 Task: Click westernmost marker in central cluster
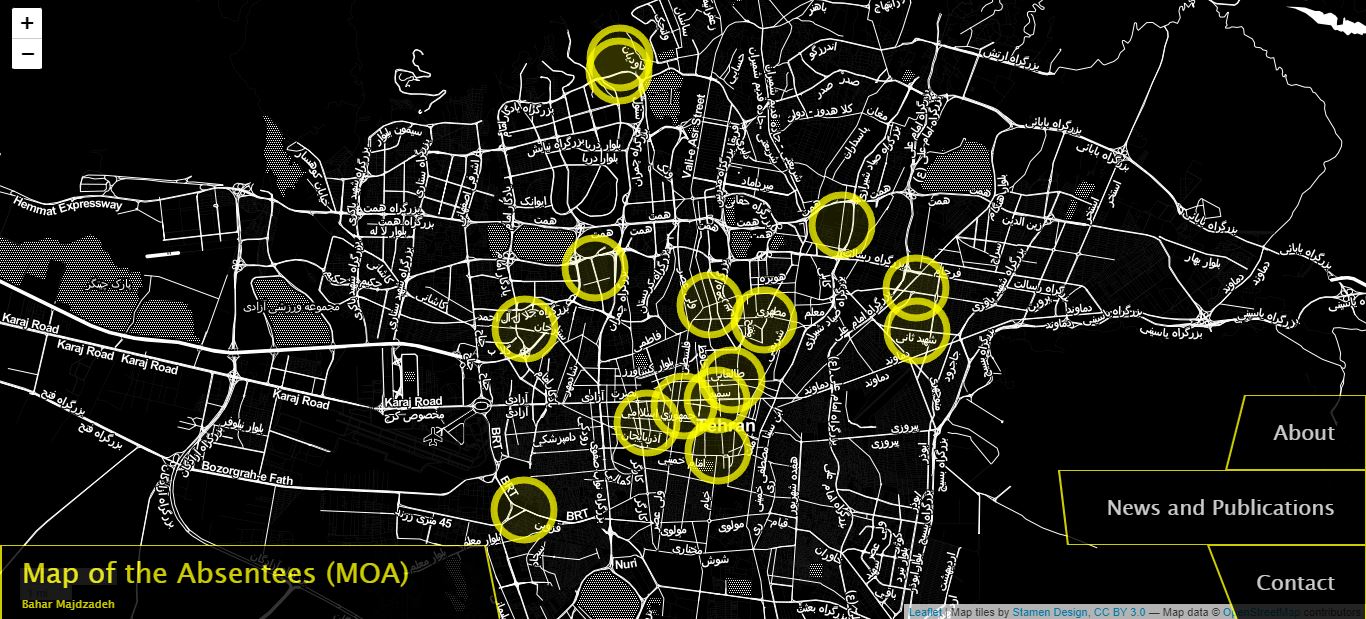coord(524,329)
